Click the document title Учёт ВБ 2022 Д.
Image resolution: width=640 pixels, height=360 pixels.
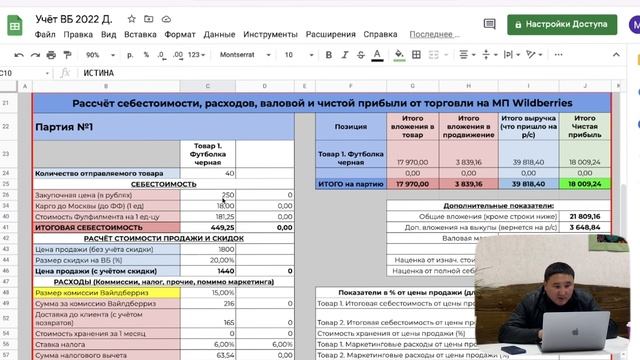click(74, 19)
